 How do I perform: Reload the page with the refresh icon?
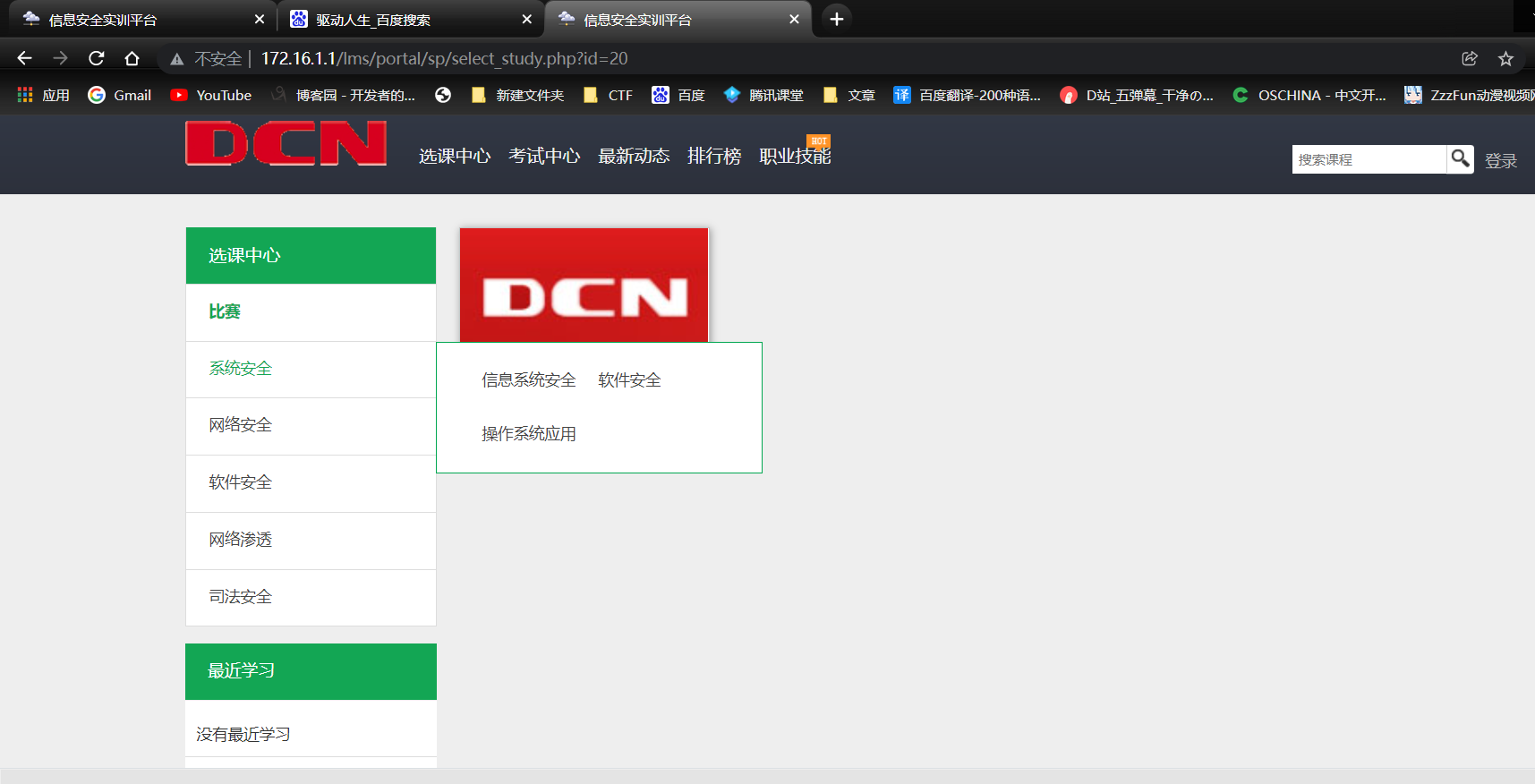coord(97,58)
